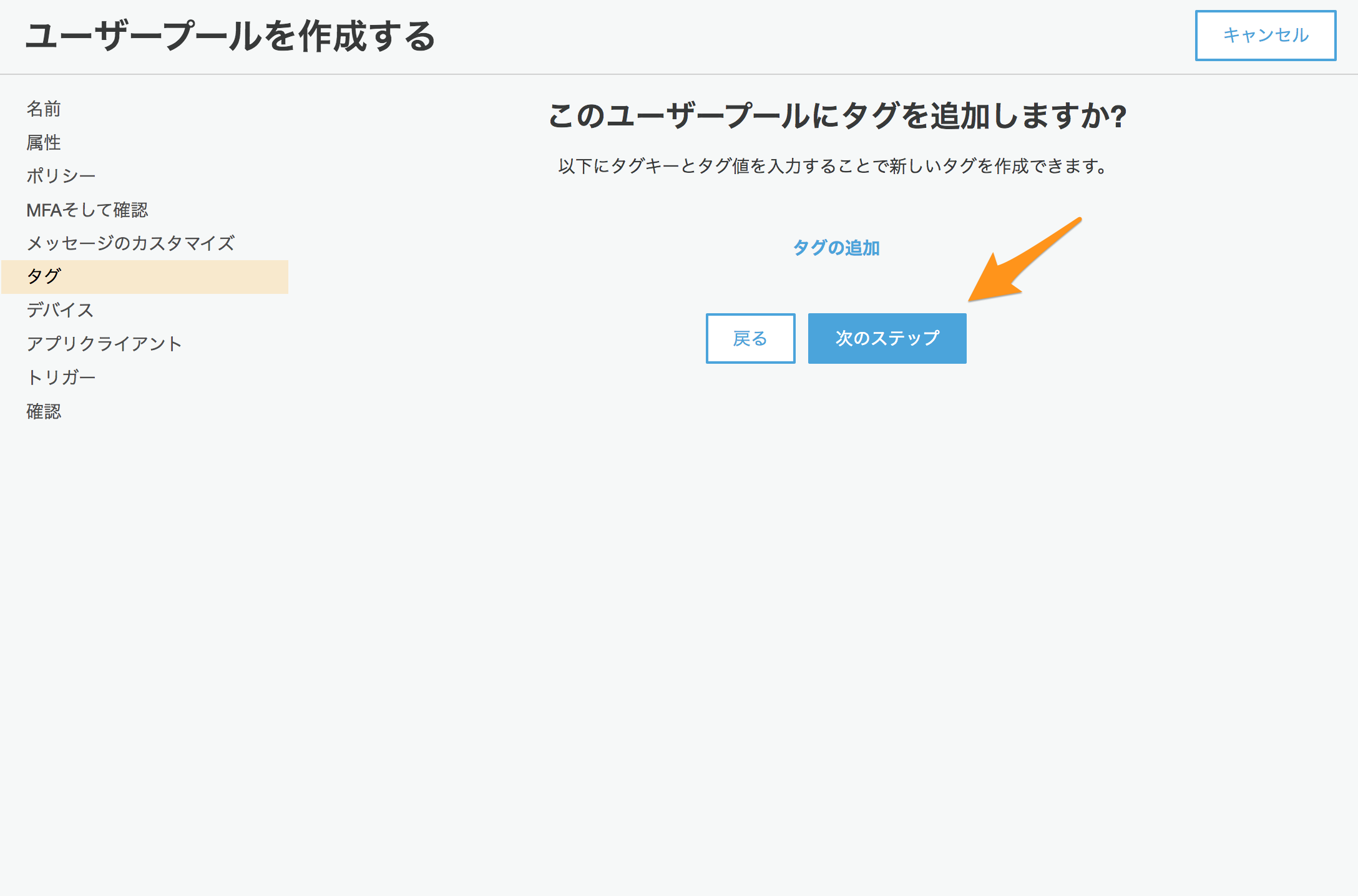Click the タグの追加 link to add a tag

tap(836, 248)
